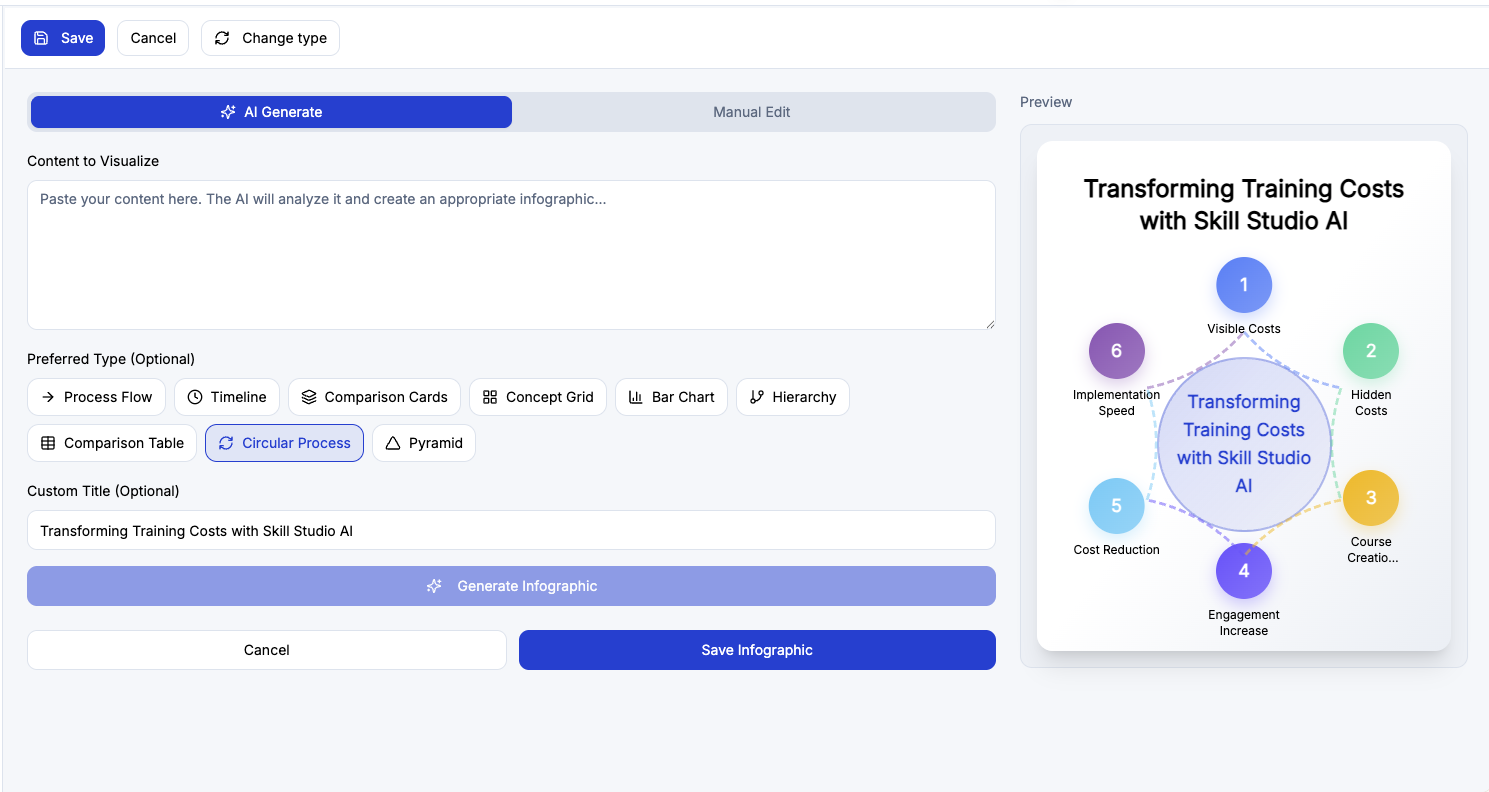Click the layers icon on Comparison Cards
This screenshot has height=792, width=1489.
coord(309,397)
